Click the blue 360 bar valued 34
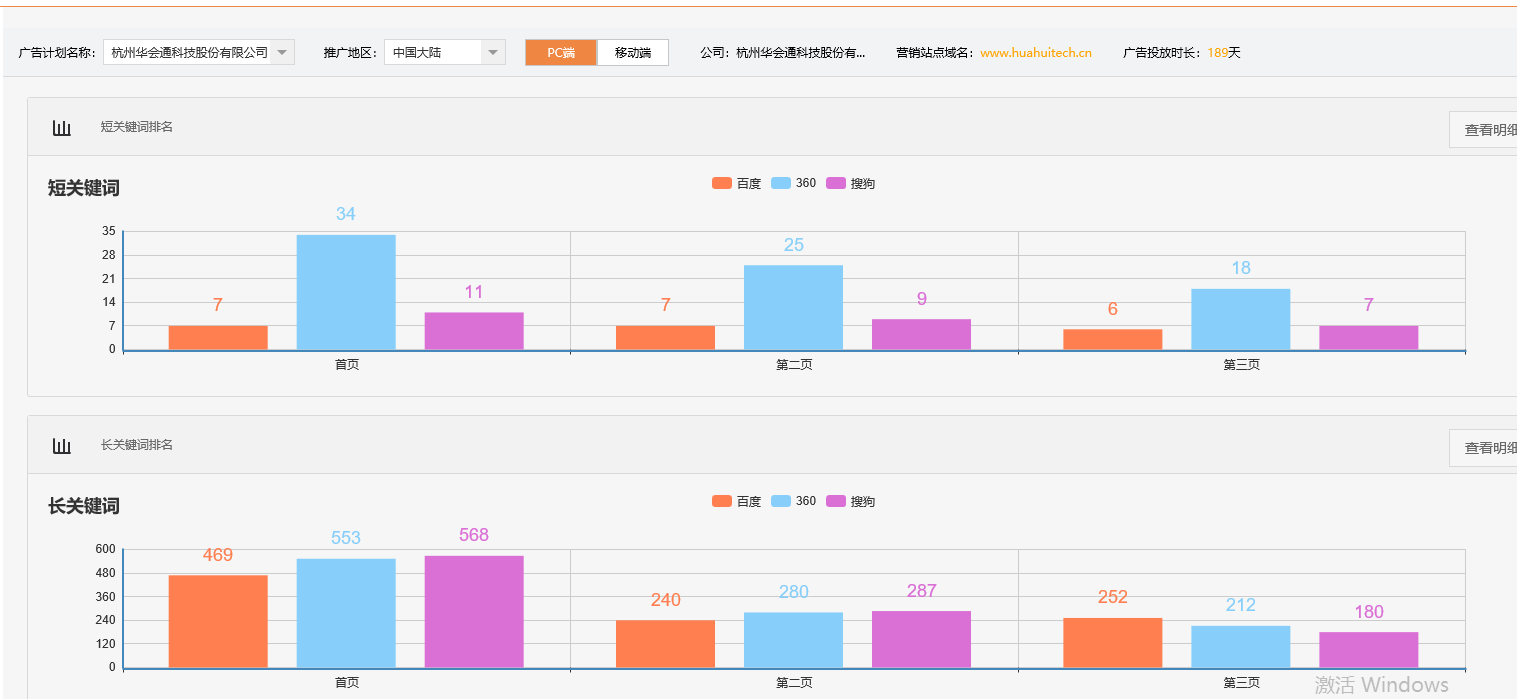Image resolution: width=1517 pixels, height=699 pixels. (346, 292)
